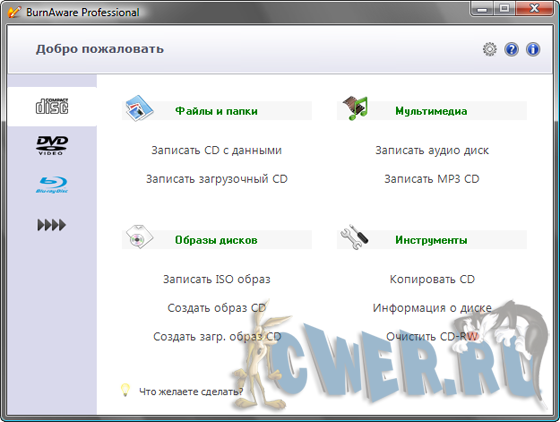Open help with the question mark icon
This screenshot has width=560, height=422.
(511, 49)
